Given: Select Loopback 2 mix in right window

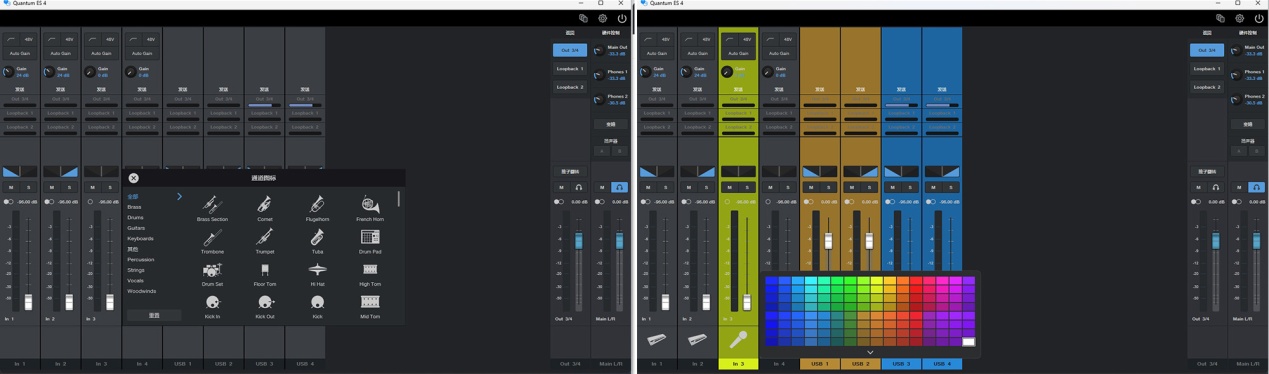Looking at the screenshot, I should (x=1206, y=87).
